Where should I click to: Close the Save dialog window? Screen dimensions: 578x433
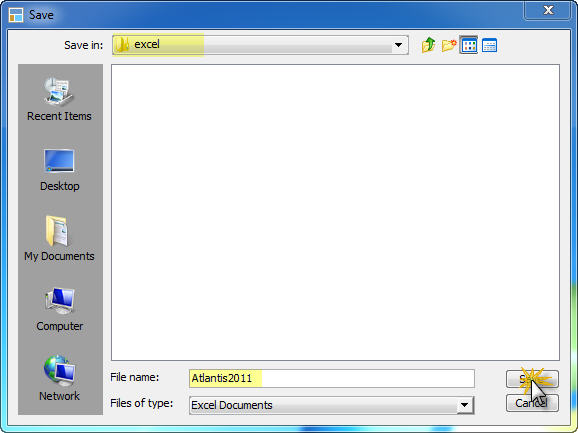coord(548,10)
